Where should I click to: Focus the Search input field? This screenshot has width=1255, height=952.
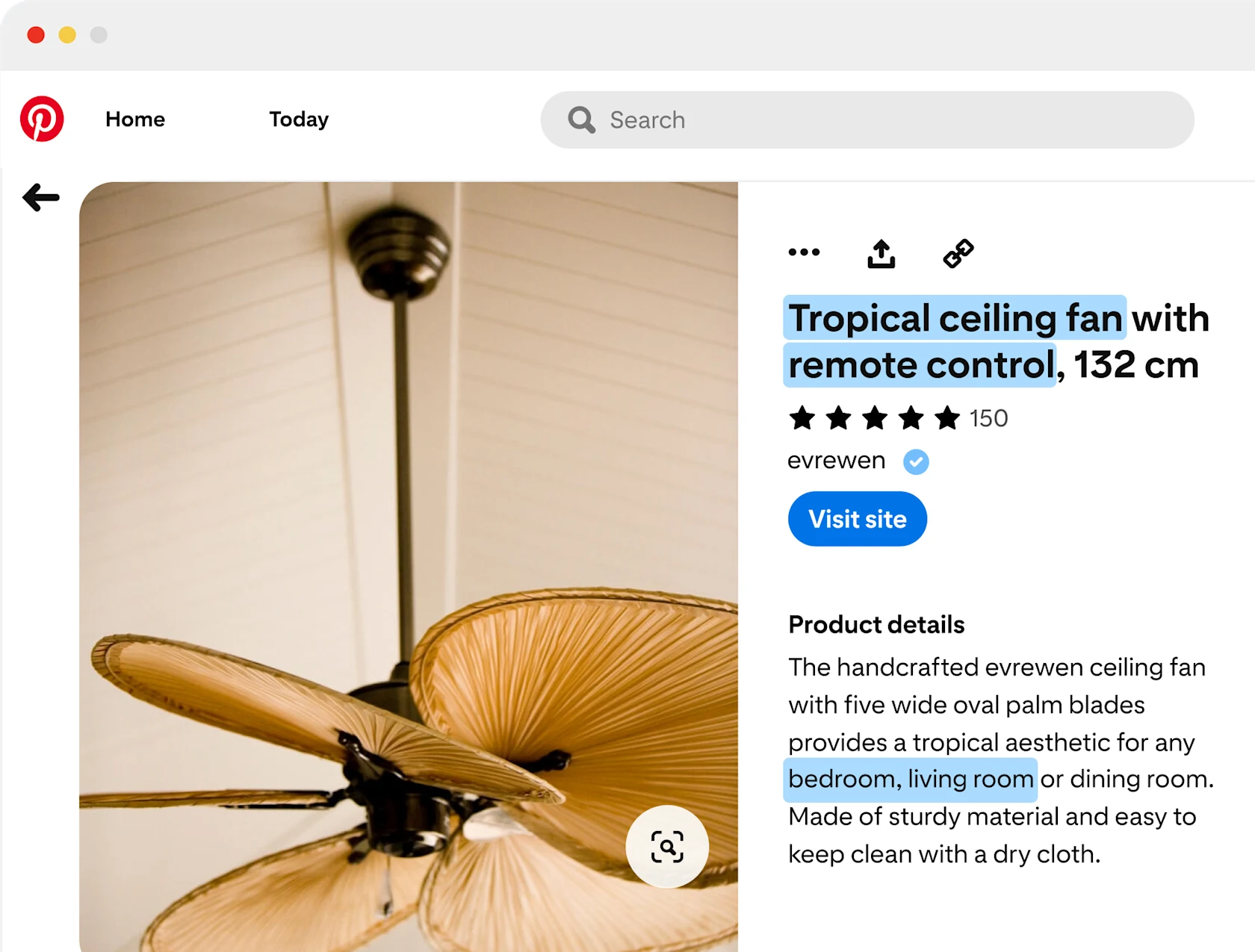[867, 119]
